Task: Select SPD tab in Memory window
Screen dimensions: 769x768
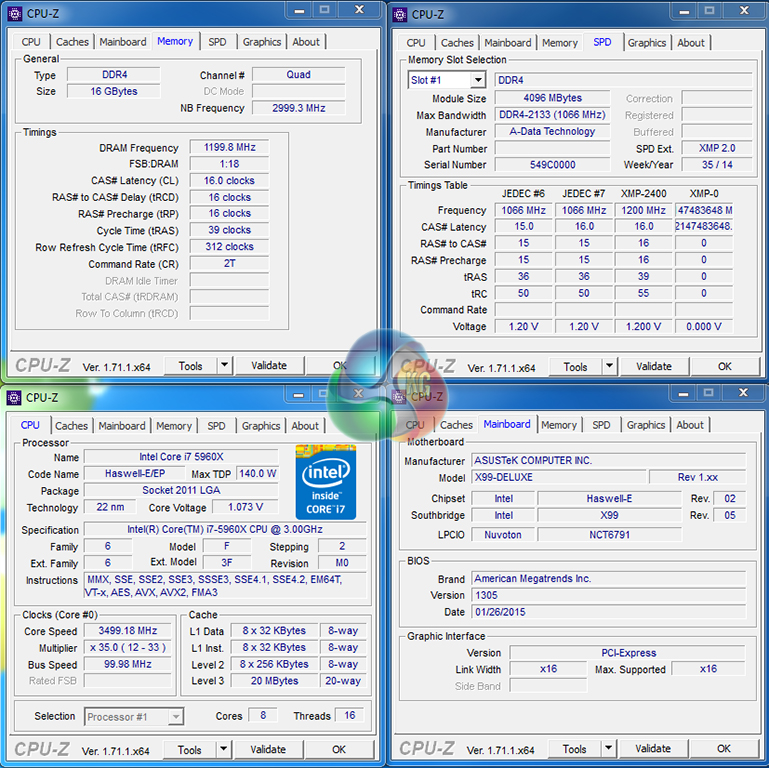Action: pos(217,42)
